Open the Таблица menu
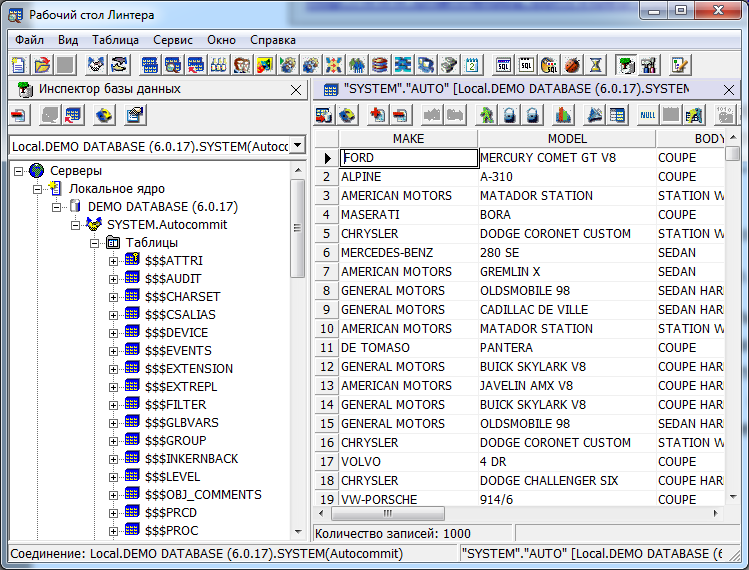This screenshot has height=570, width=749. [x=115, y=40]
